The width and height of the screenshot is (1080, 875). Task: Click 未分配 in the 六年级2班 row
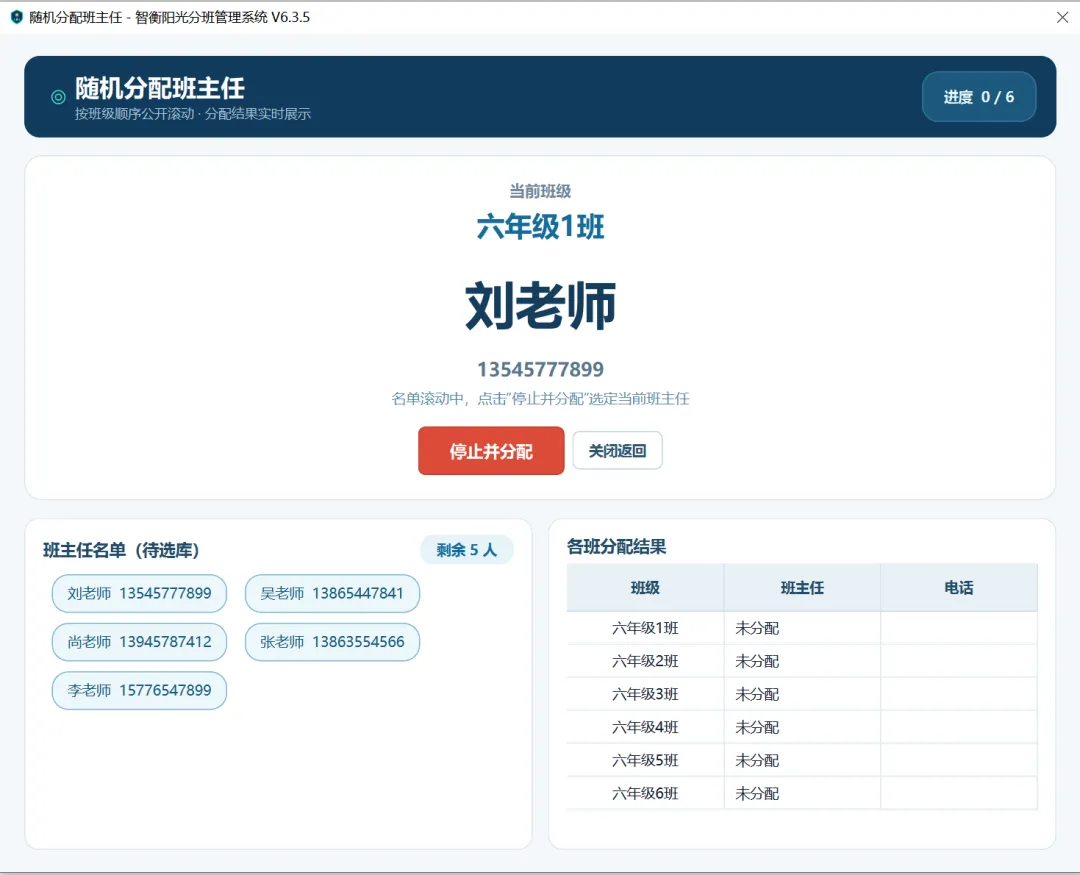[757, 661]
